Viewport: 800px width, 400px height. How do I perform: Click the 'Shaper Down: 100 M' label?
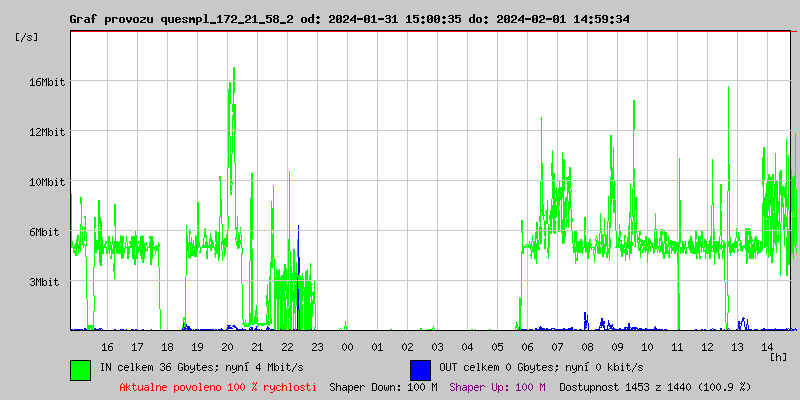pyautogui.click(x=383, y=387)
